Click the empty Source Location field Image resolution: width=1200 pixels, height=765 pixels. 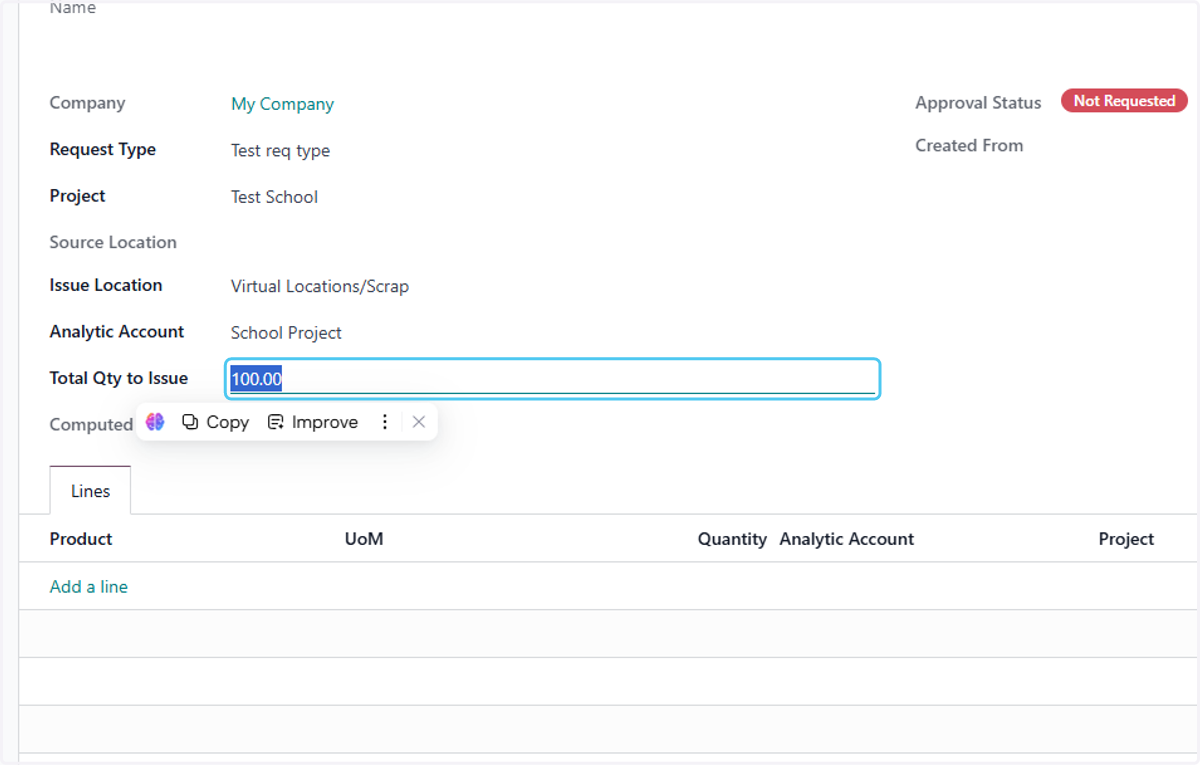point(552,242)
